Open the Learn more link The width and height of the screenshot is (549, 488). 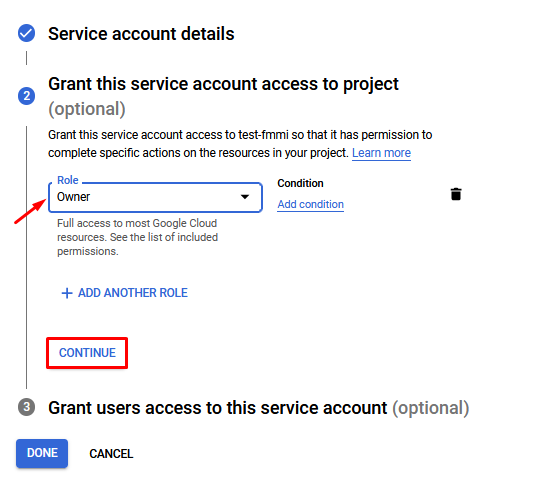click(381, 153)
